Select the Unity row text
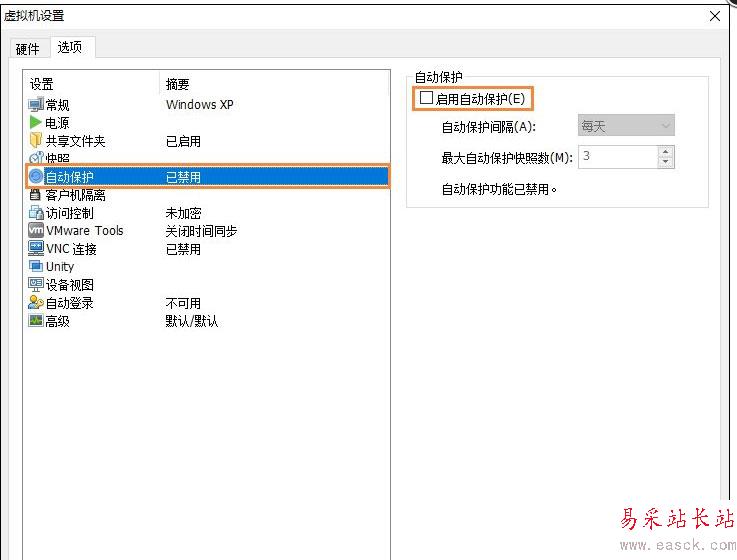 coord(60,267)
